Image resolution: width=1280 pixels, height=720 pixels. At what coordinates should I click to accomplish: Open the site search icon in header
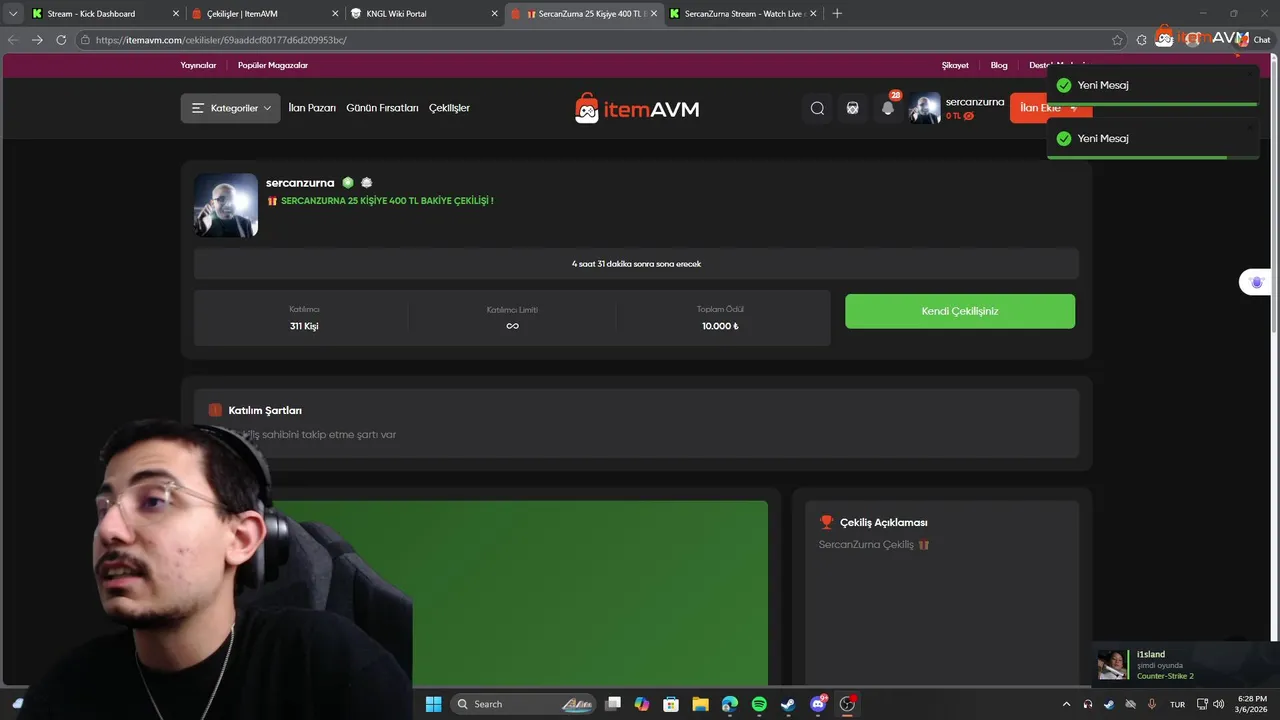pos(817,108)
